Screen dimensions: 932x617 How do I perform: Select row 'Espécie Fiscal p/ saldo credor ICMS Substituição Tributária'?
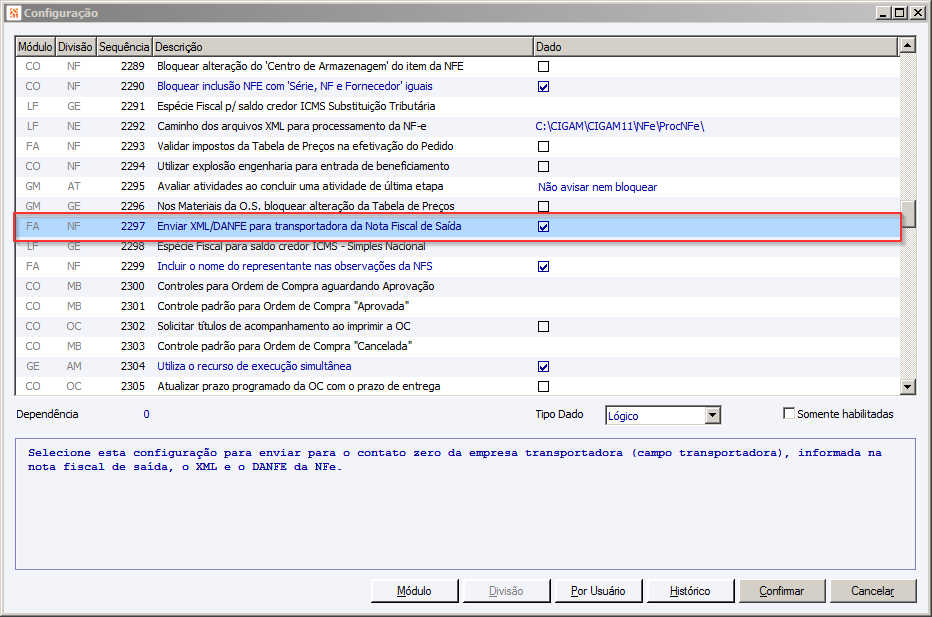[x=457, y=106]
